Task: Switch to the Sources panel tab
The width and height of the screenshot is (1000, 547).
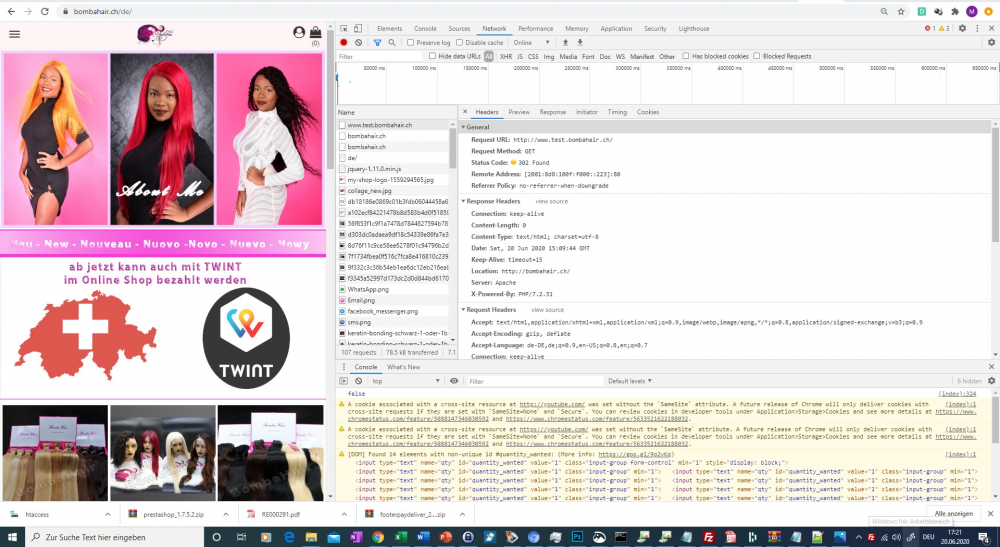Action: click(459, 29)
